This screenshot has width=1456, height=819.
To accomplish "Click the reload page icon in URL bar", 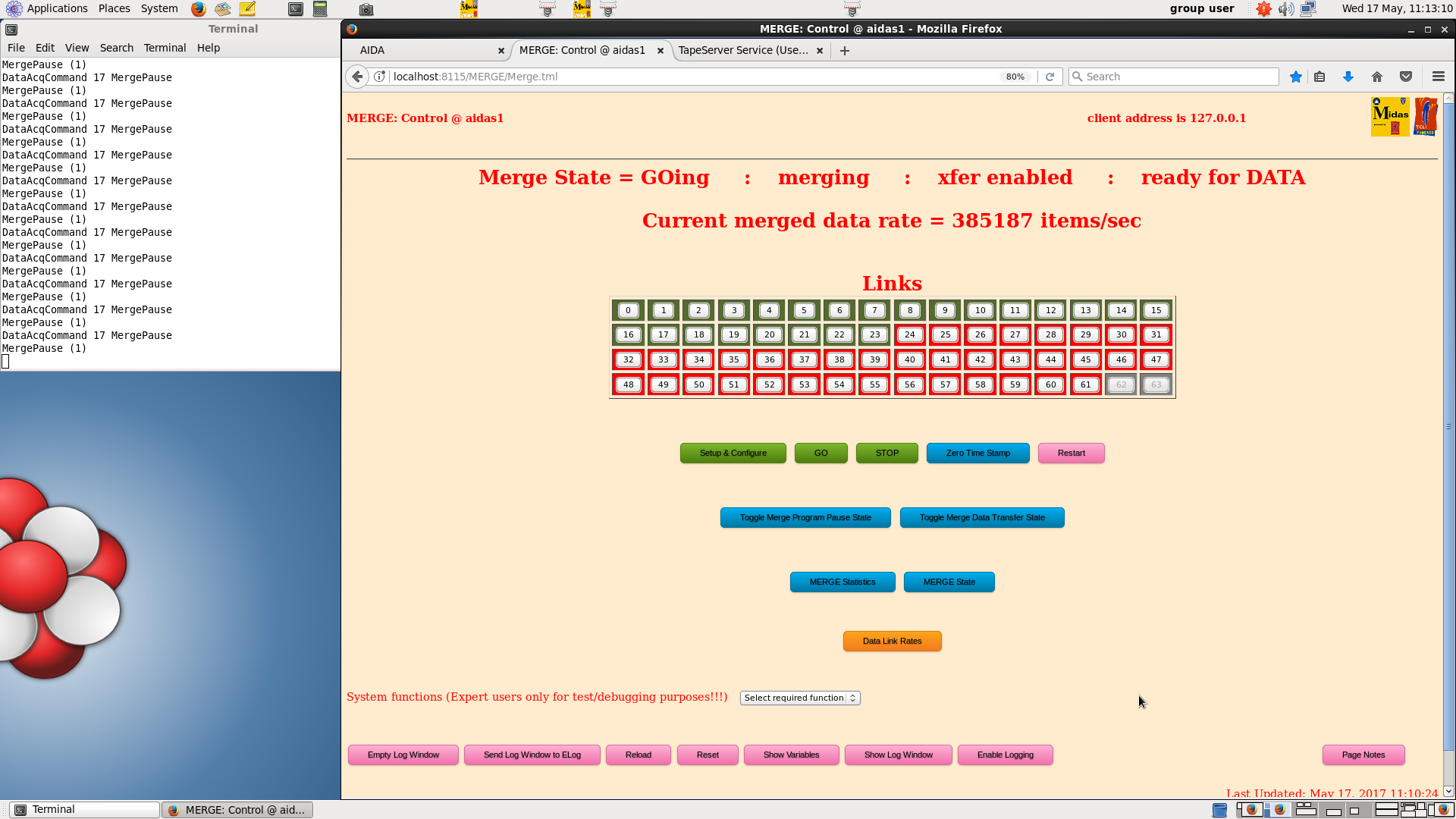I will [x=1050, y=77].
